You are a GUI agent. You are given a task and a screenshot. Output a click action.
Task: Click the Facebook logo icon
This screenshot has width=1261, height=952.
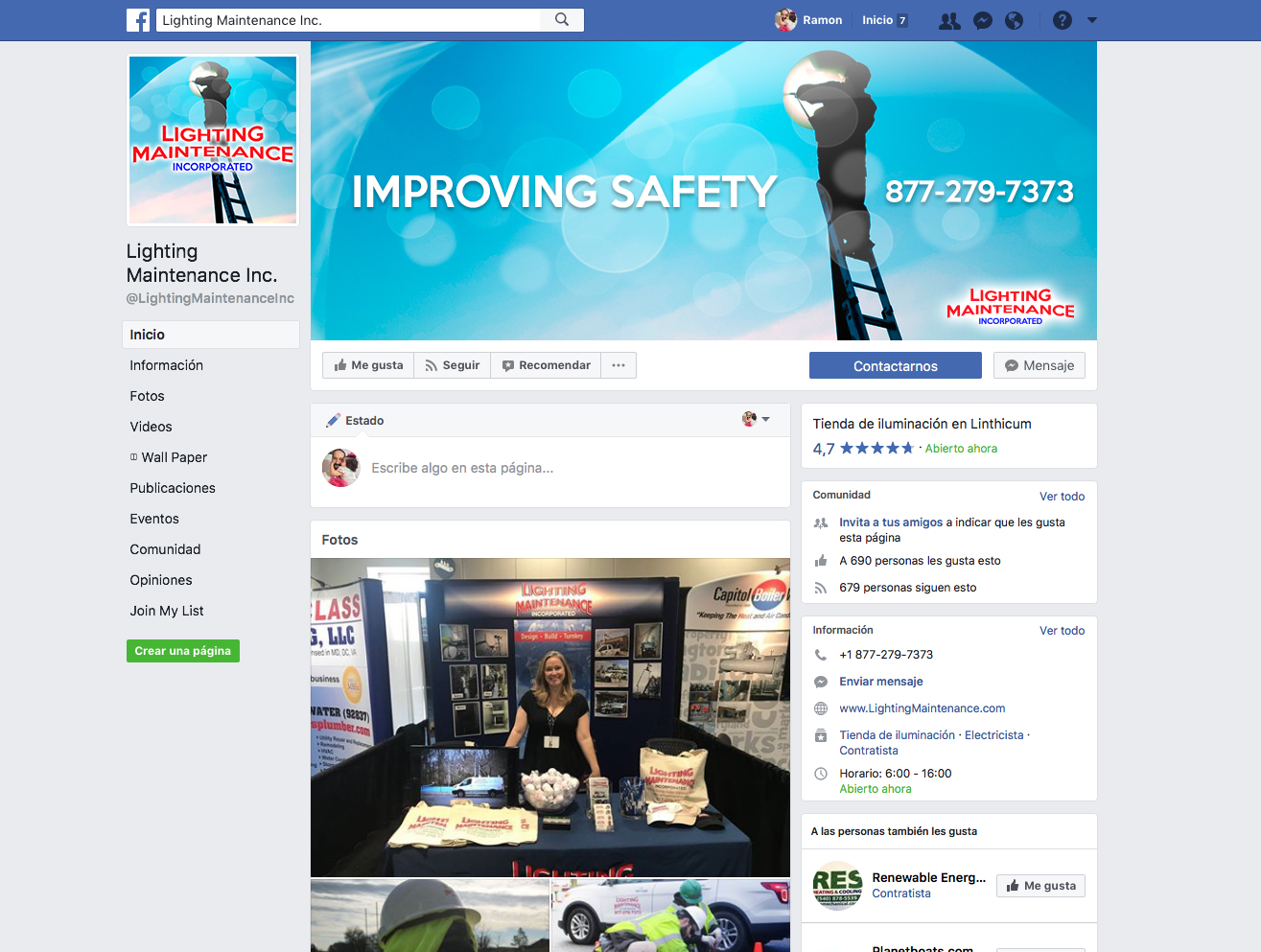(138, 20)
